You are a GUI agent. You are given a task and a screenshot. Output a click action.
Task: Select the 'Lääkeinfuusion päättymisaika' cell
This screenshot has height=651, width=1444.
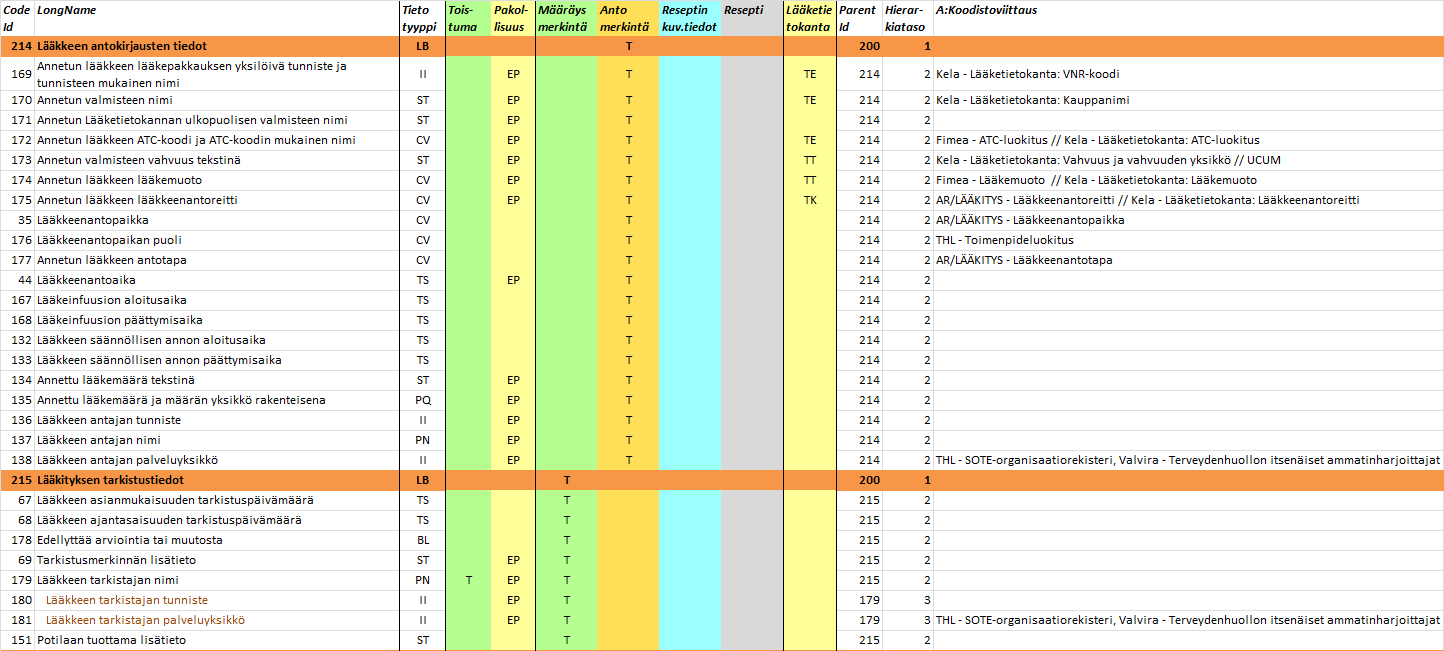pos(217,320)
